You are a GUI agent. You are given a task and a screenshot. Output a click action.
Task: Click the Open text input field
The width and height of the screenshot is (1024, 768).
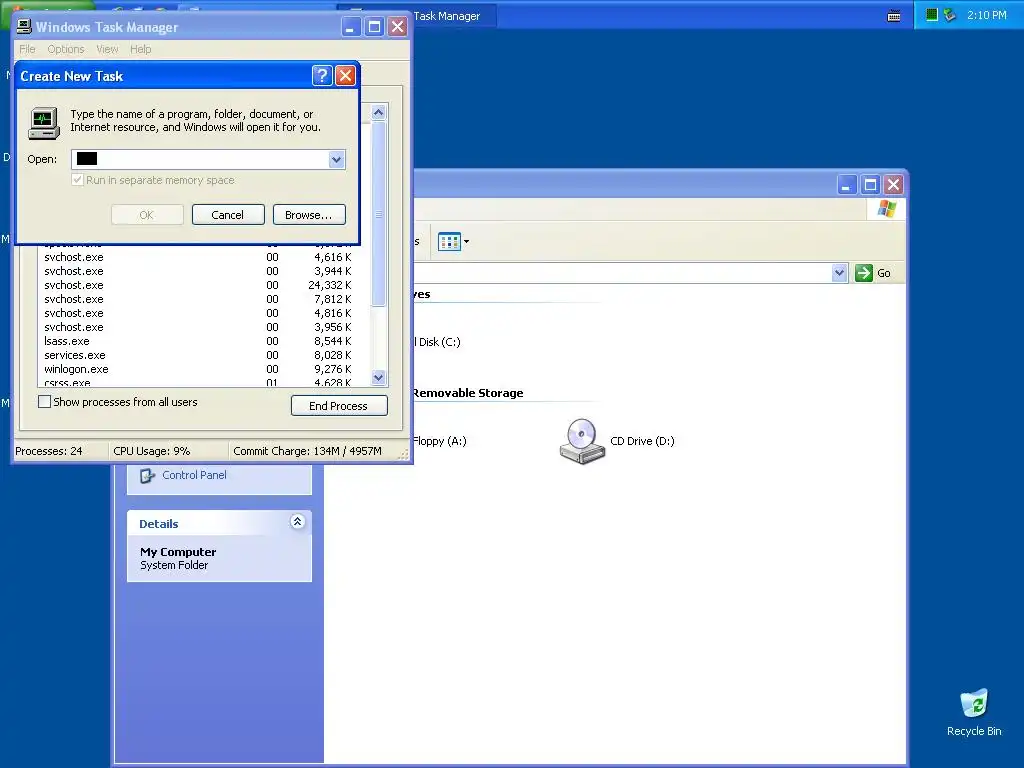tap(200, 159)
